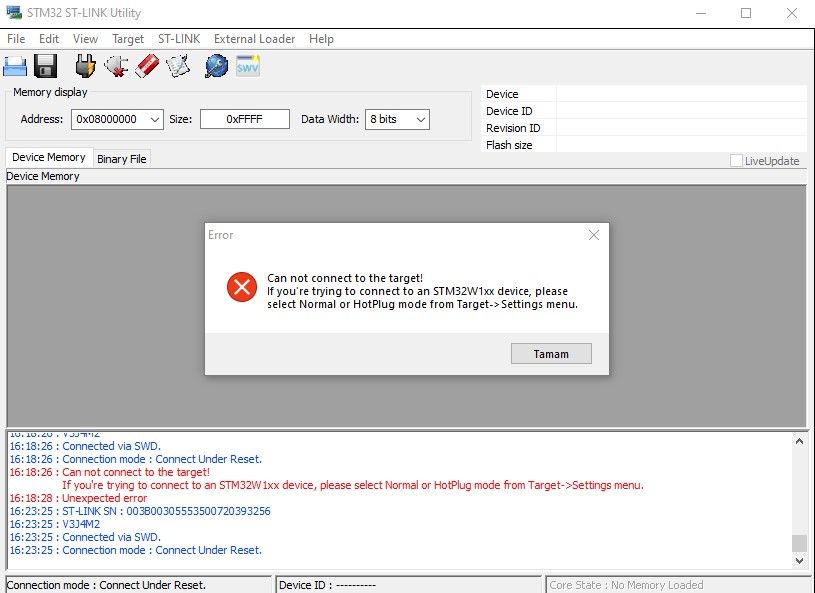Click log line '16:23:25 : V3J4M2'
This screenshot has width=815, height=593.
(x=55, y=524)
